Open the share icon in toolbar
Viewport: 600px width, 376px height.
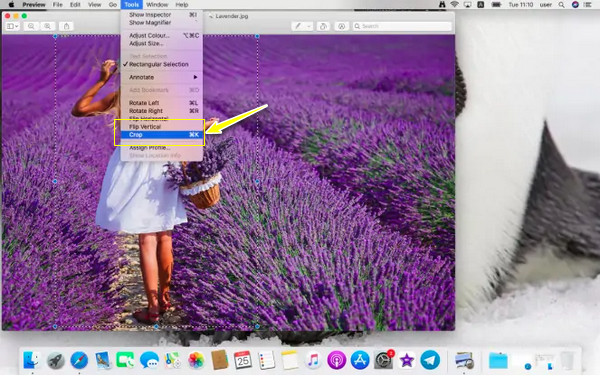(66, 26)
